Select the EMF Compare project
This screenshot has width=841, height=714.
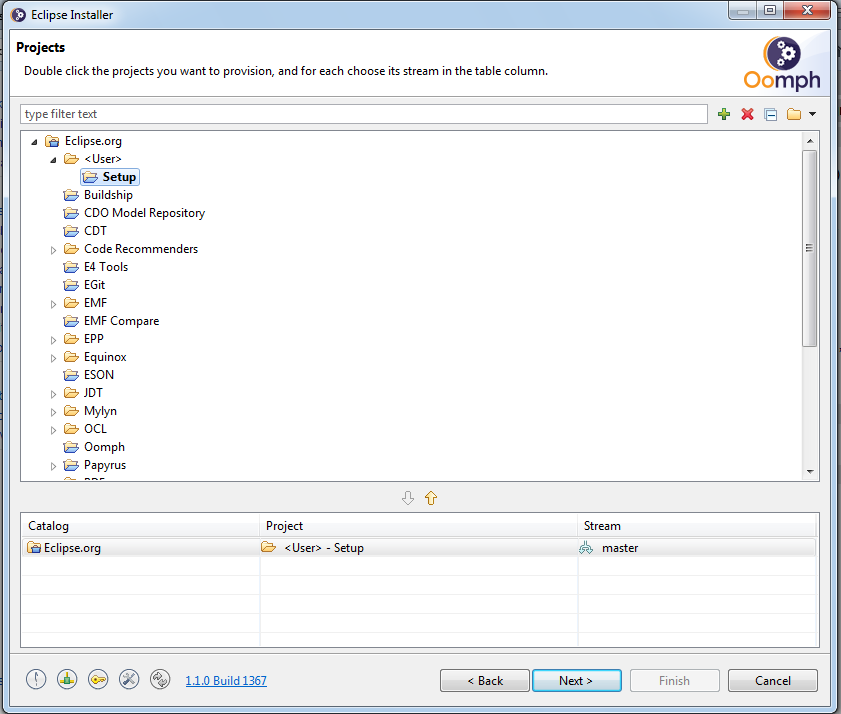121,321
